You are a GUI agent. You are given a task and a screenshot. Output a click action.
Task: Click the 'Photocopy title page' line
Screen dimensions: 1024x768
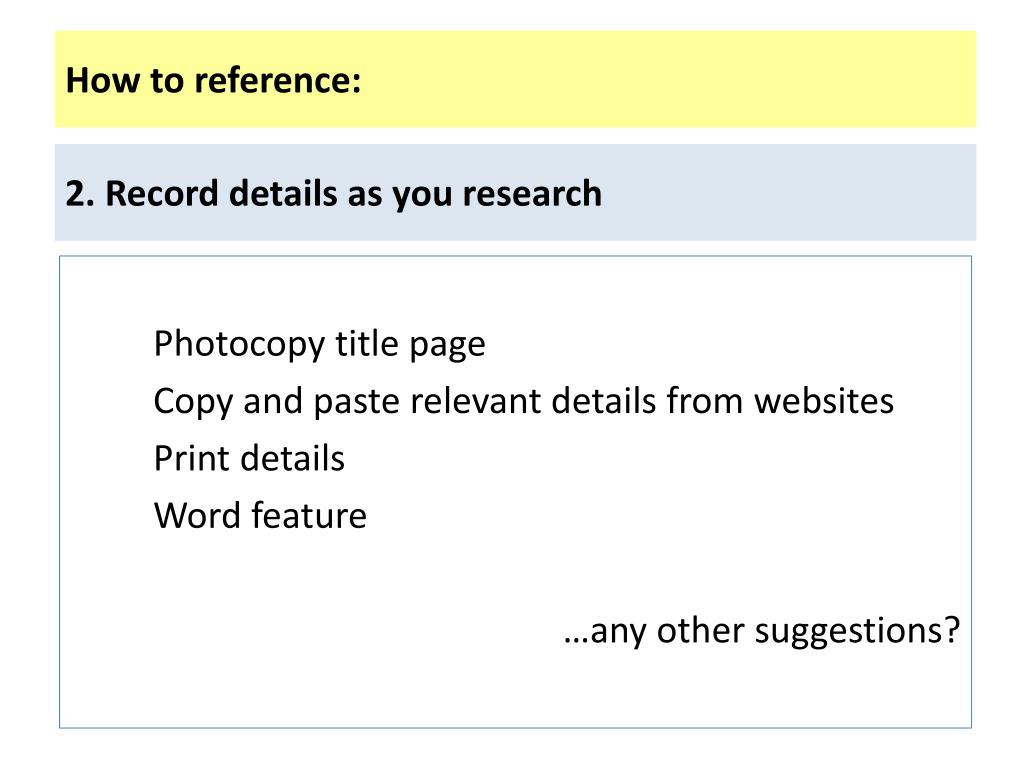click(319, 344)
